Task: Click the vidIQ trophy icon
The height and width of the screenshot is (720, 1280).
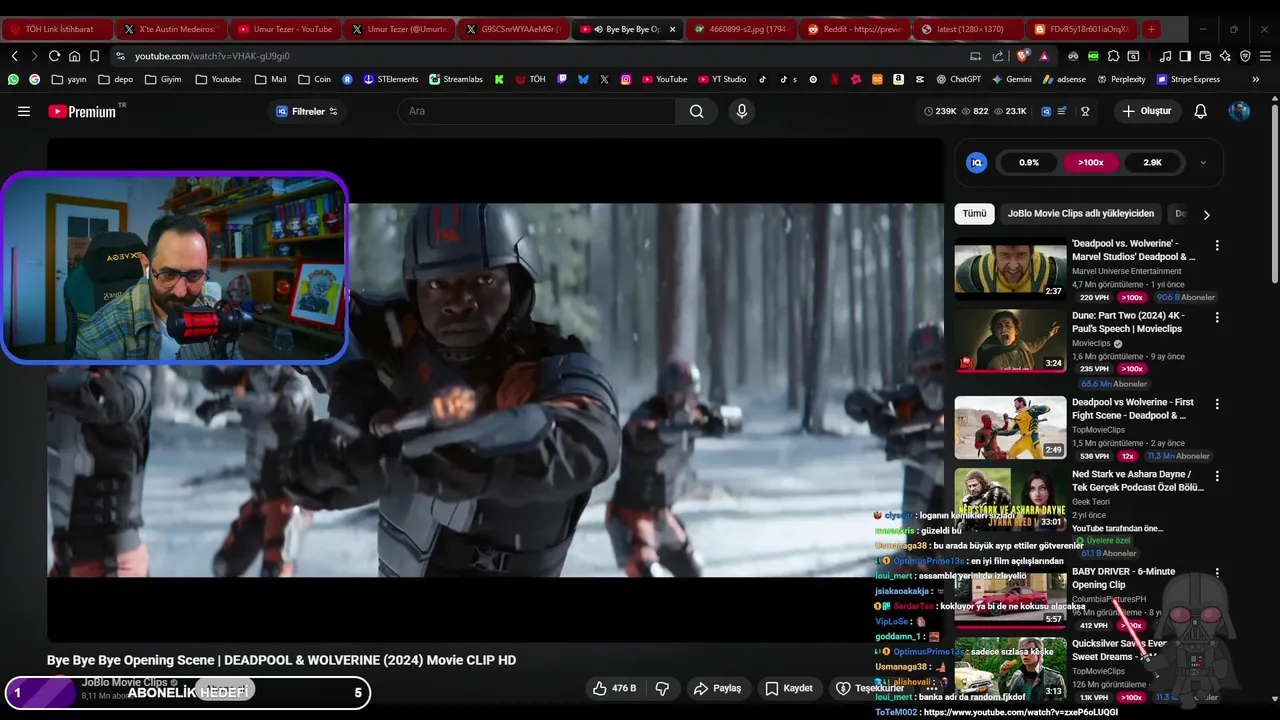Action: click(1085, 111)
